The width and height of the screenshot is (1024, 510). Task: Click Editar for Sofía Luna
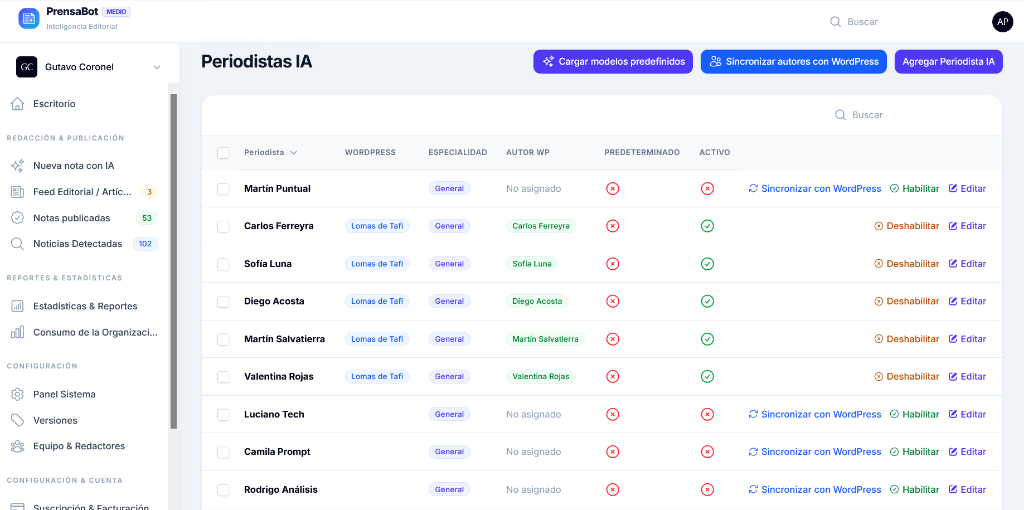967,264
